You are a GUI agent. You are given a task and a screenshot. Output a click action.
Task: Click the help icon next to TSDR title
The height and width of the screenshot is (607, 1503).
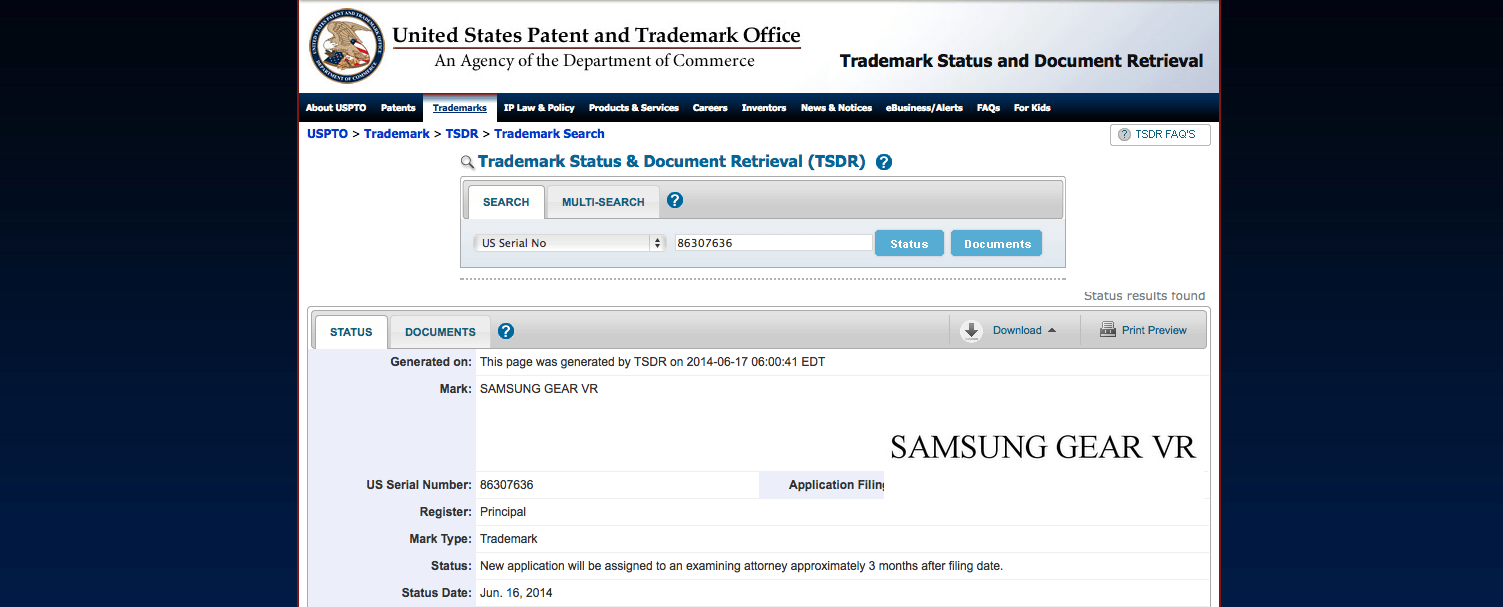[x=884, y=162]
